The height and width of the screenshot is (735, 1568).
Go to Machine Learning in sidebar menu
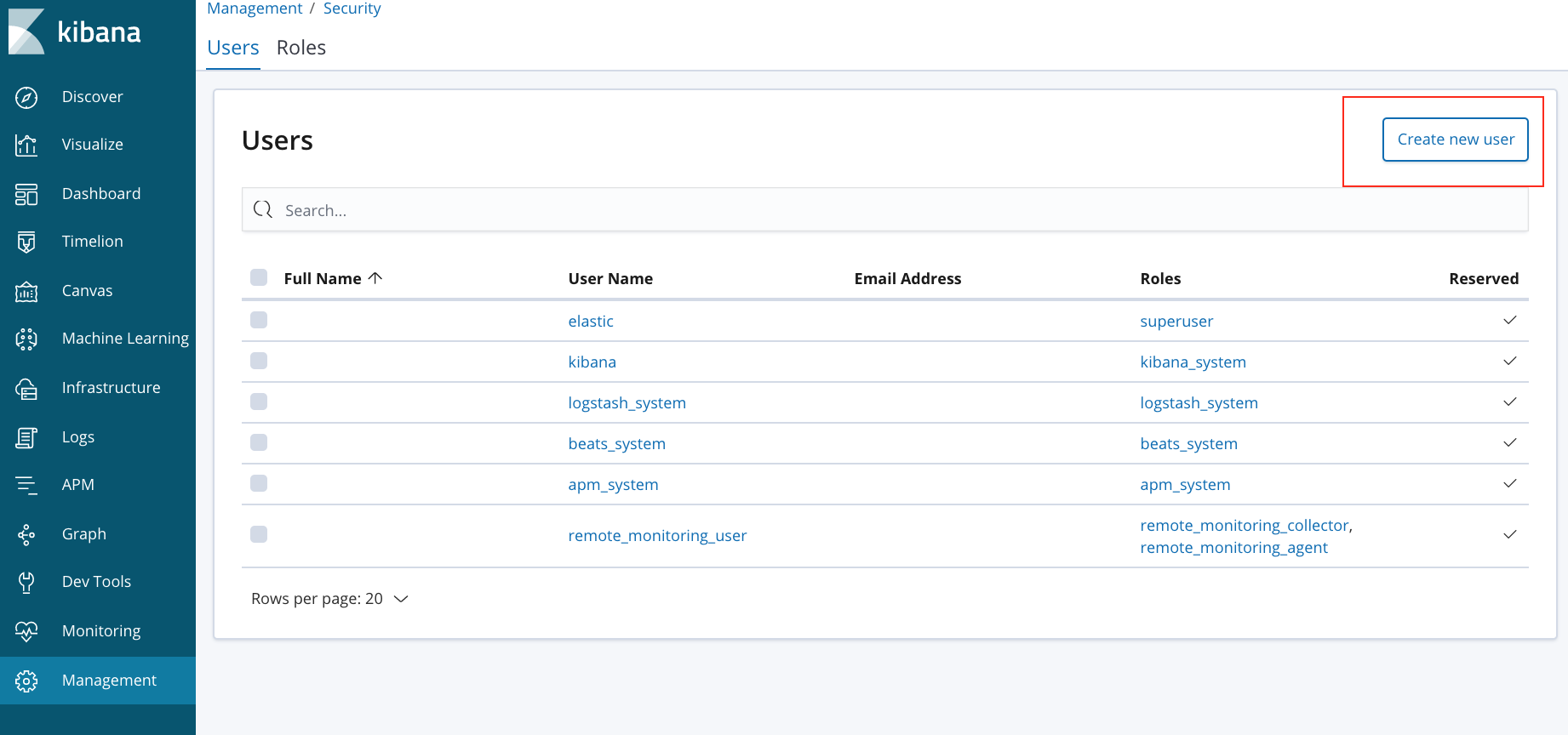pyautogui.click(x=125, y=339)
